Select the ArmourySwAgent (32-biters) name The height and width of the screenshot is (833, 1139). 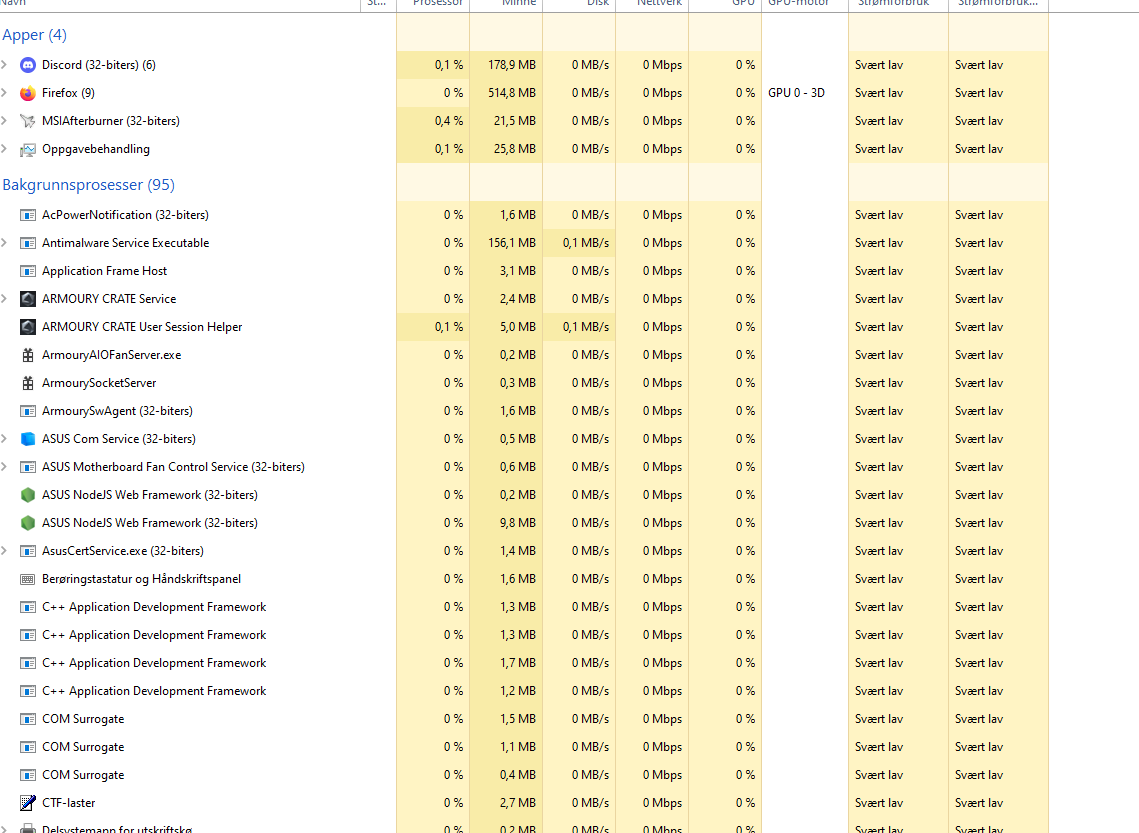point(118,411)
